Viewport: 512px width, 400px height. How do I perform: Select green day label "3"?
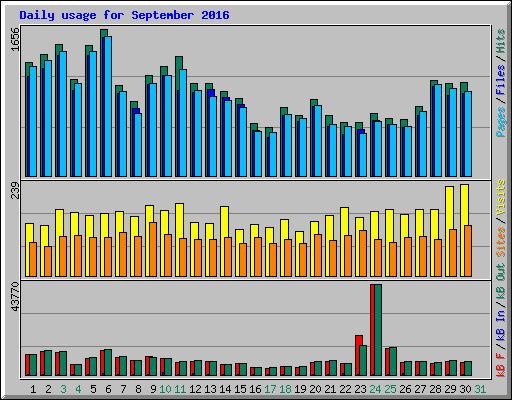[63, 389]
